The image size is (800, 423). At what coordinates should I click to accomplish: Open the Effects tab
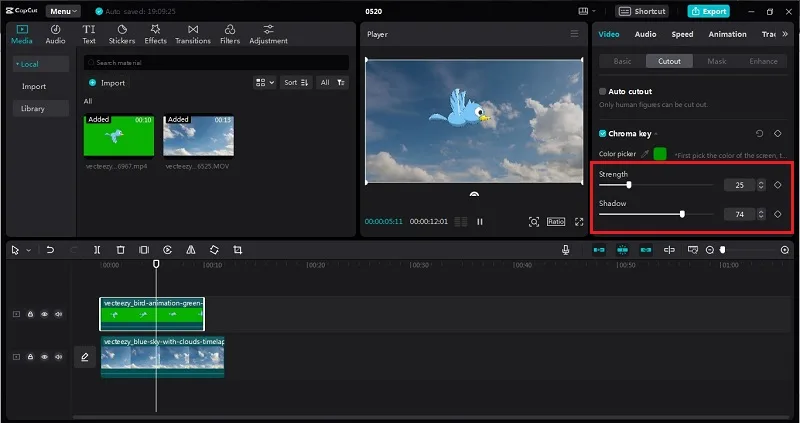click(155, 34)
